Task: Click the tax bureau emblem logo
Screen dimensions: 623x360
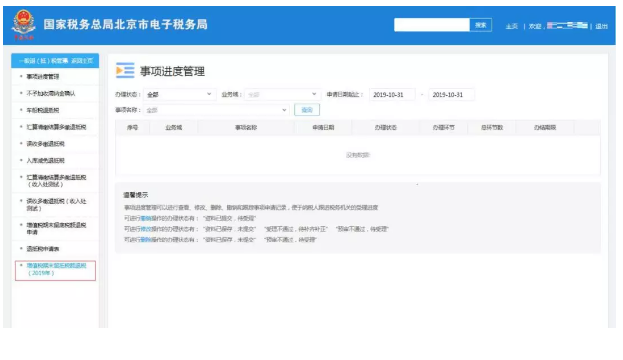Action: pyautogui.click(x=23, y=25)
